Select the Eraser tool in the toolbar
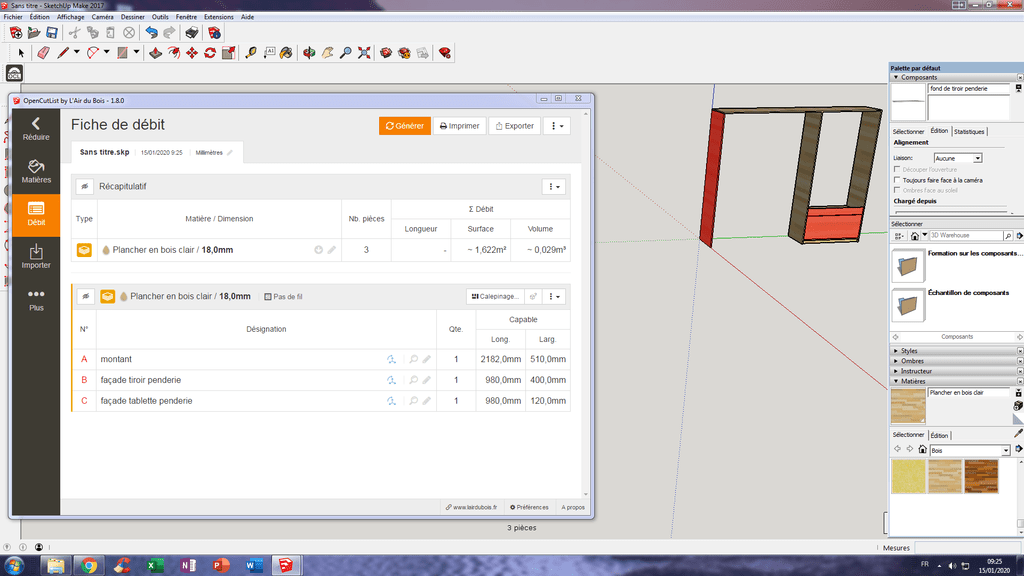This screenshot has height=576, width=1024. coord(44,53)
